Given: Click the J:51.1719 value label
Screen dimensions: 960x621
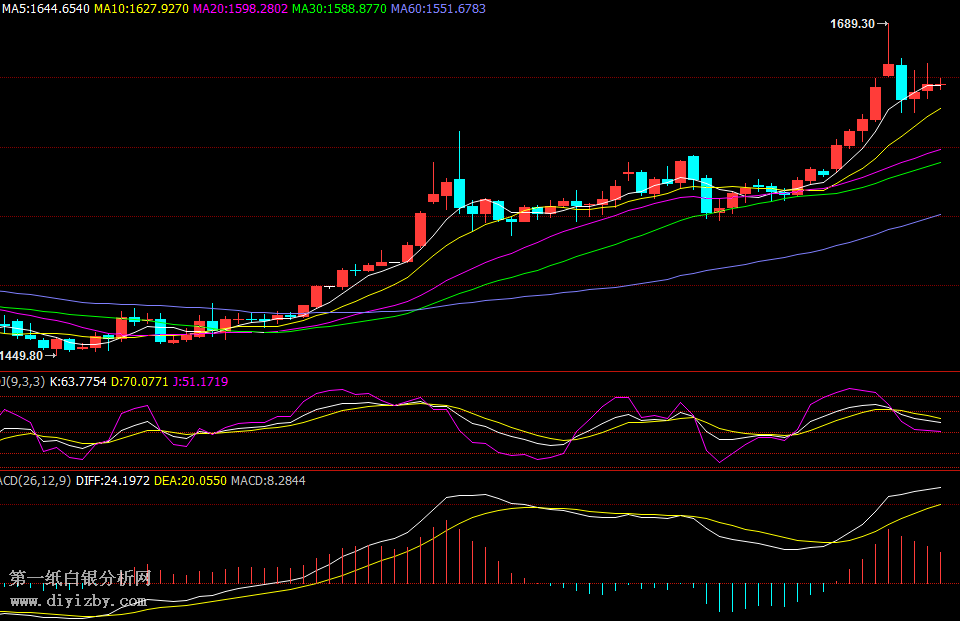Looking at the screenshot, I should (x=200, y=381).
